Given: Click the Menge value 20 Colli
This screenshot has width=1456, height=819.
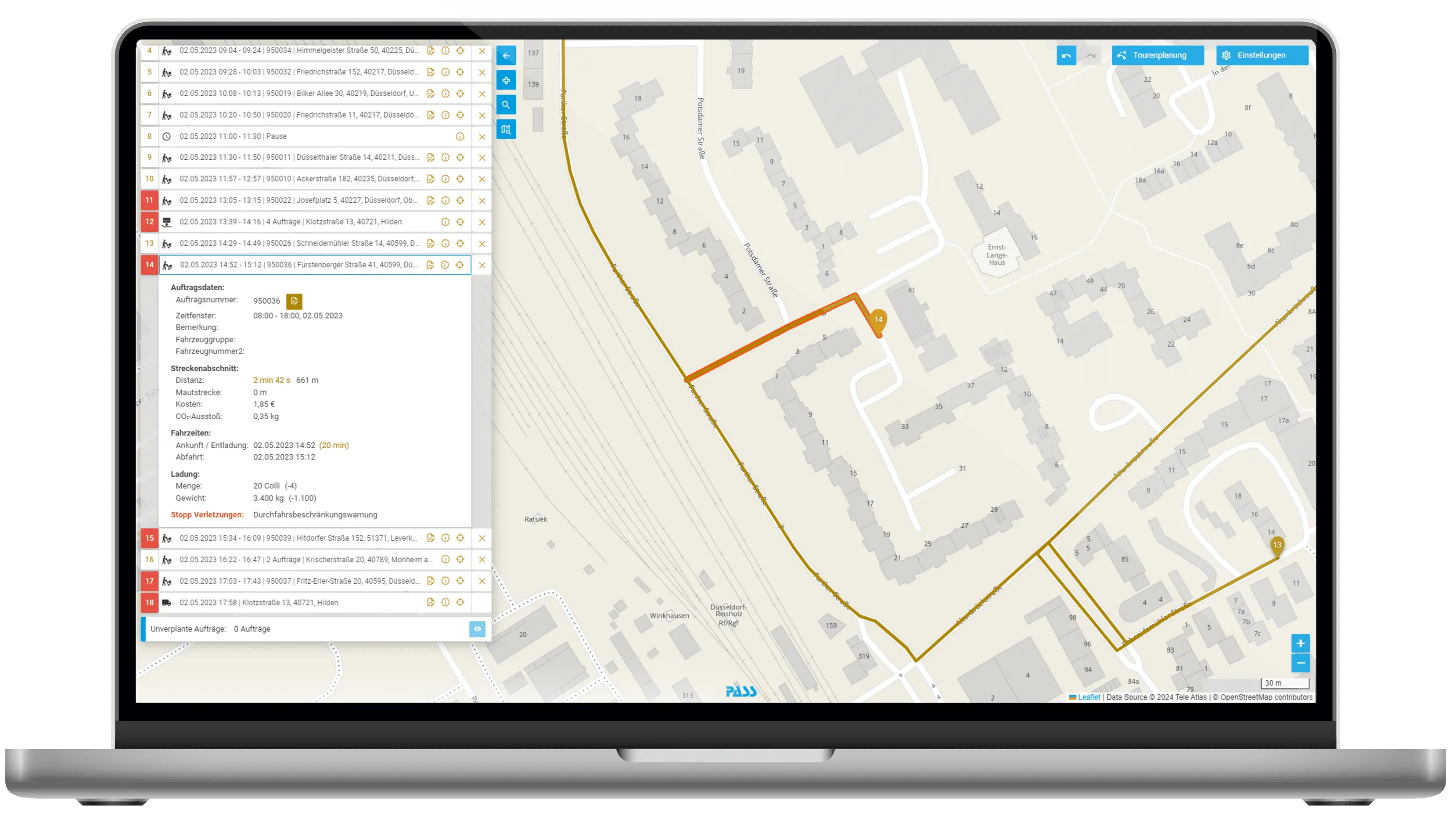Looking at the screenshot, I should [266, 486].
